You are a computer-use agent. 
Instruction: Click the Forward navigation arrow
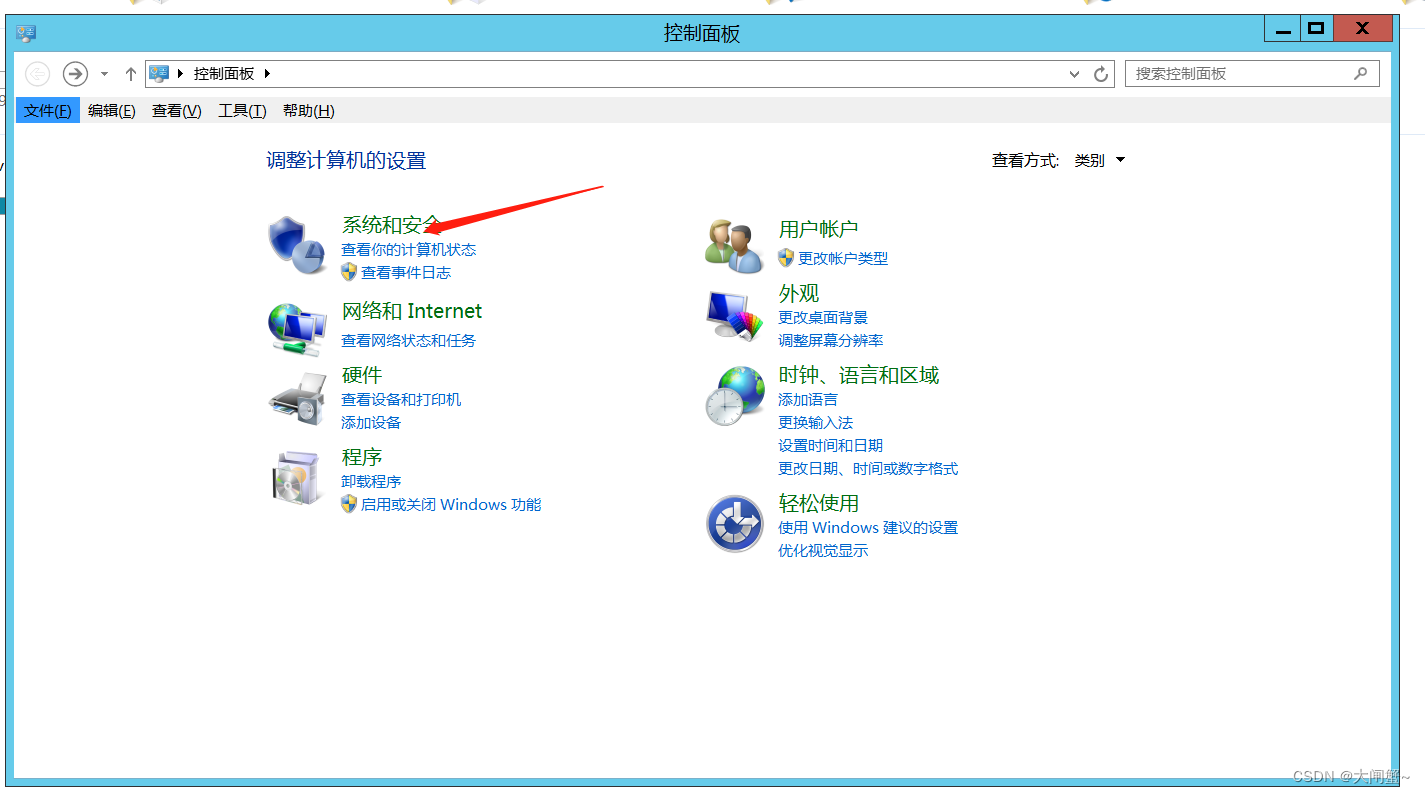click(x=75, y=74)
